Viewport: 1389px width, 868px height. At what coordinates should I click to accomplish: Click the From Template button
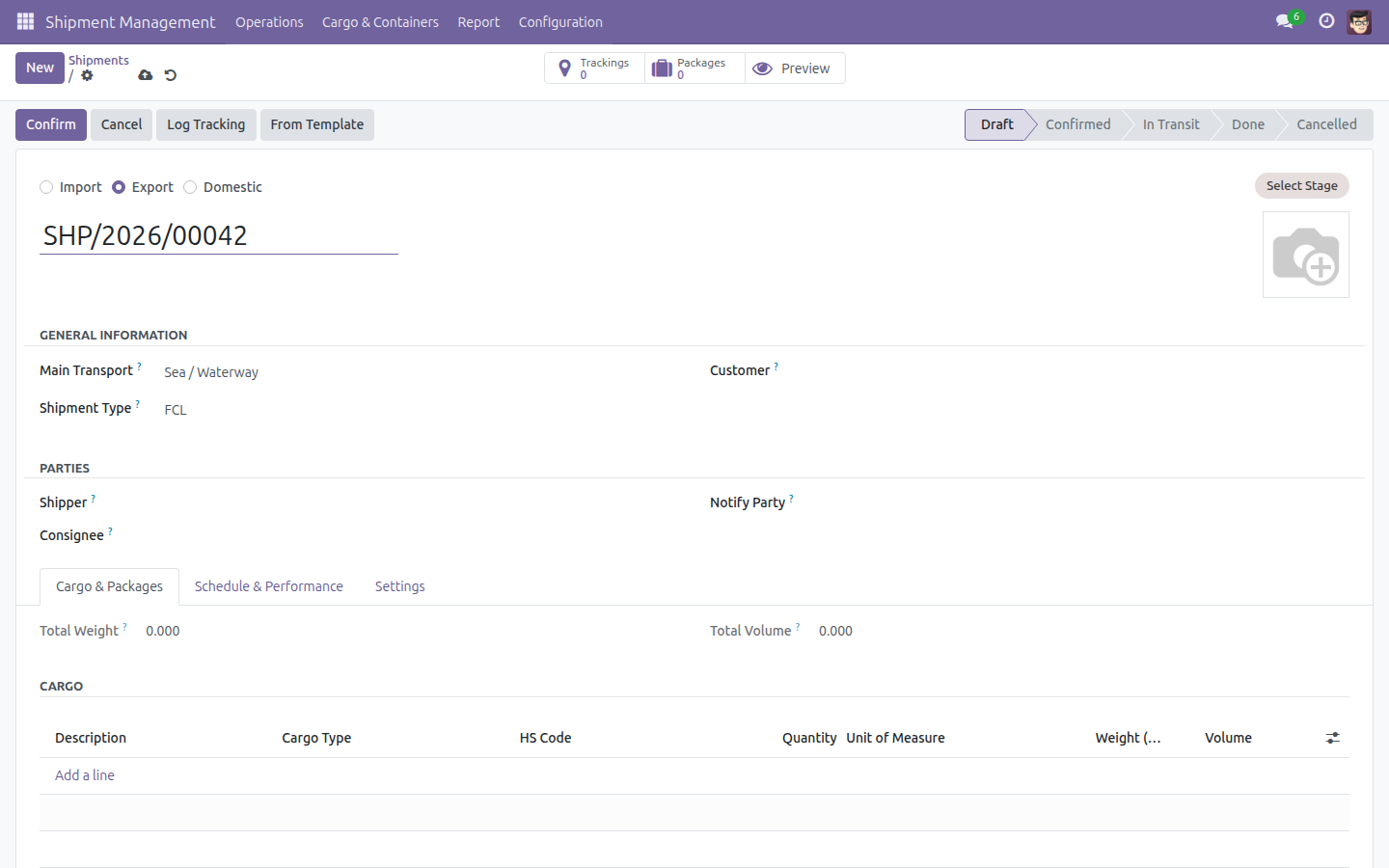[317, 124]
